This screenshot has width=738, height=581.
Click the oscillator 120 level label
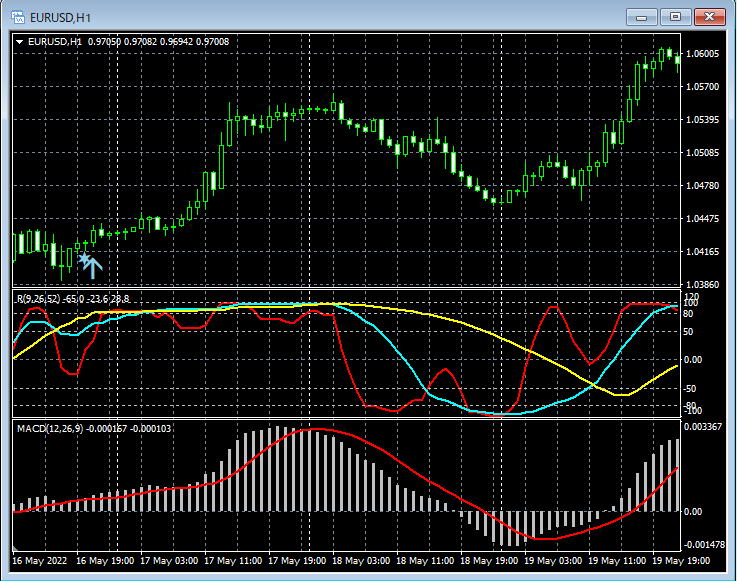[x=693, y=297]
